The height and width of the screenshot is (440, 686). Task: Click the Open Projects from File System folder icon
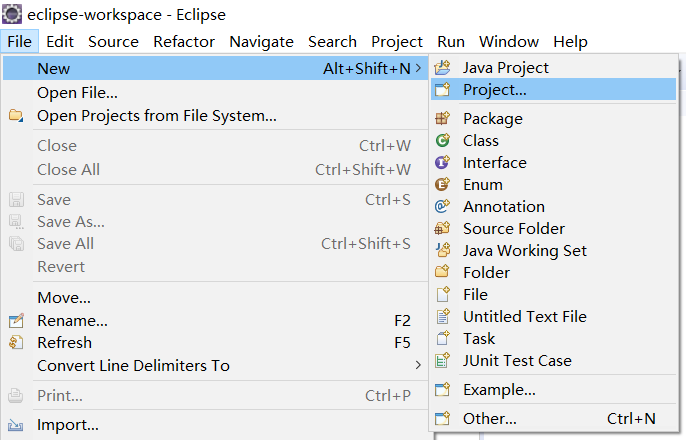click(16, 116)
